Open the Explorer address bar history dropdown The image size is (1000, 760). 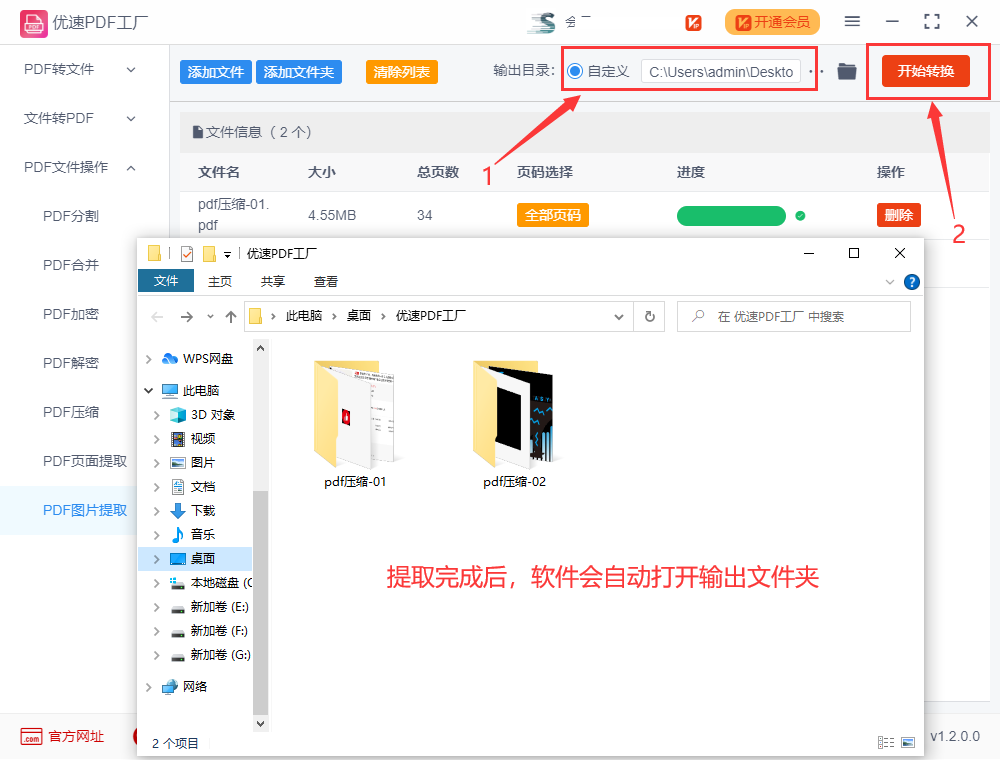(619, 317)
